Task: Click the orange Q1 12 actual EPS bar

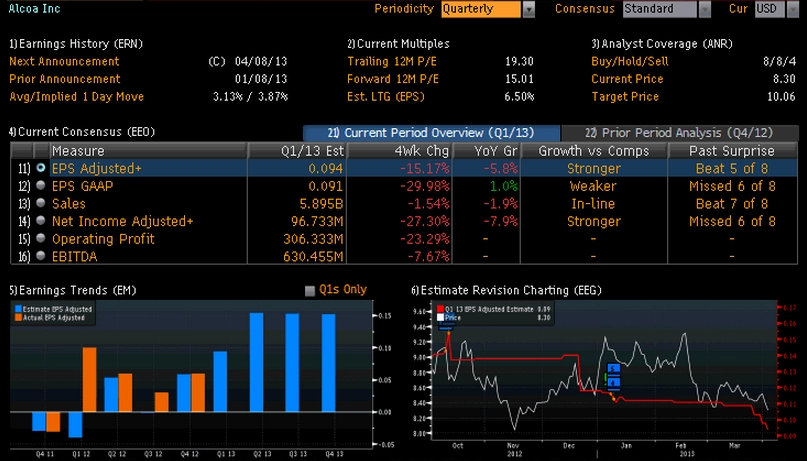Action: coord(90,380)
